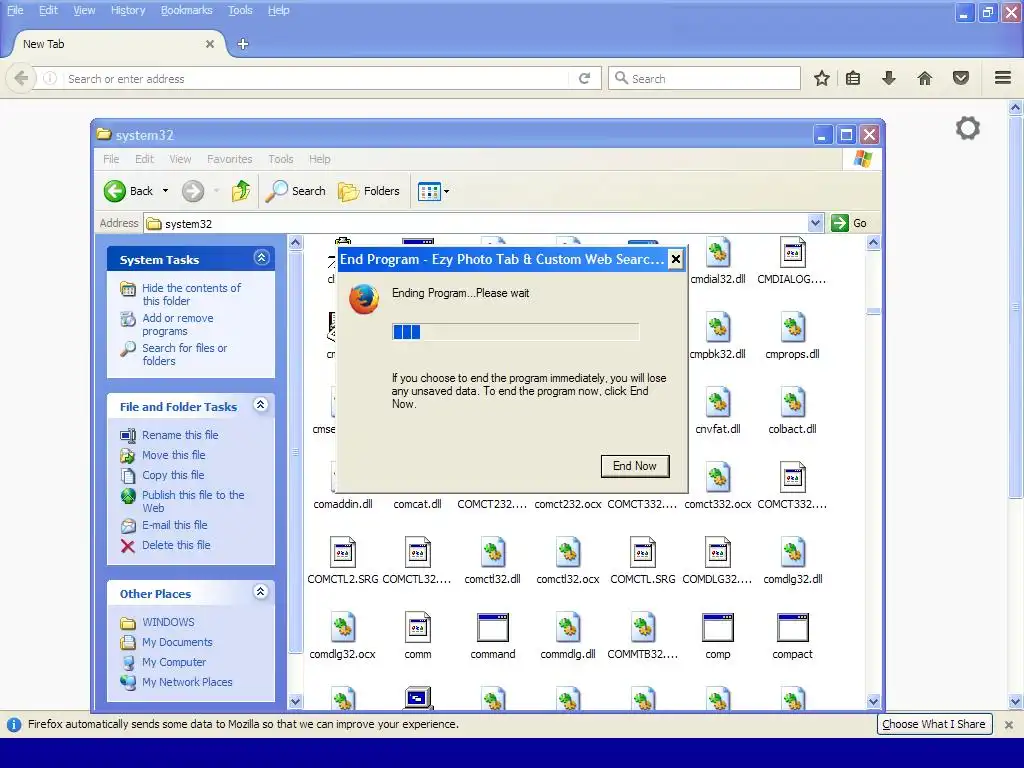Collapse the System Tasks panel
The width and height of the screenshot is (1024, 768).
click(261, 258)
